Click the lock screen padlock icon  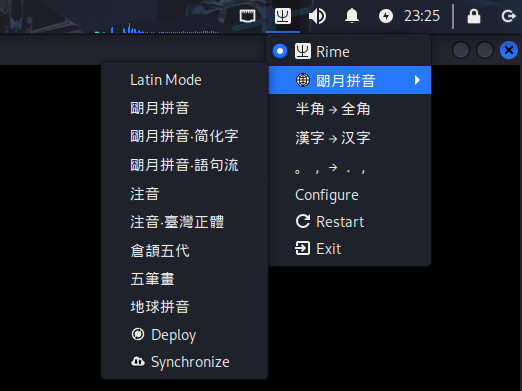(474, 16)
